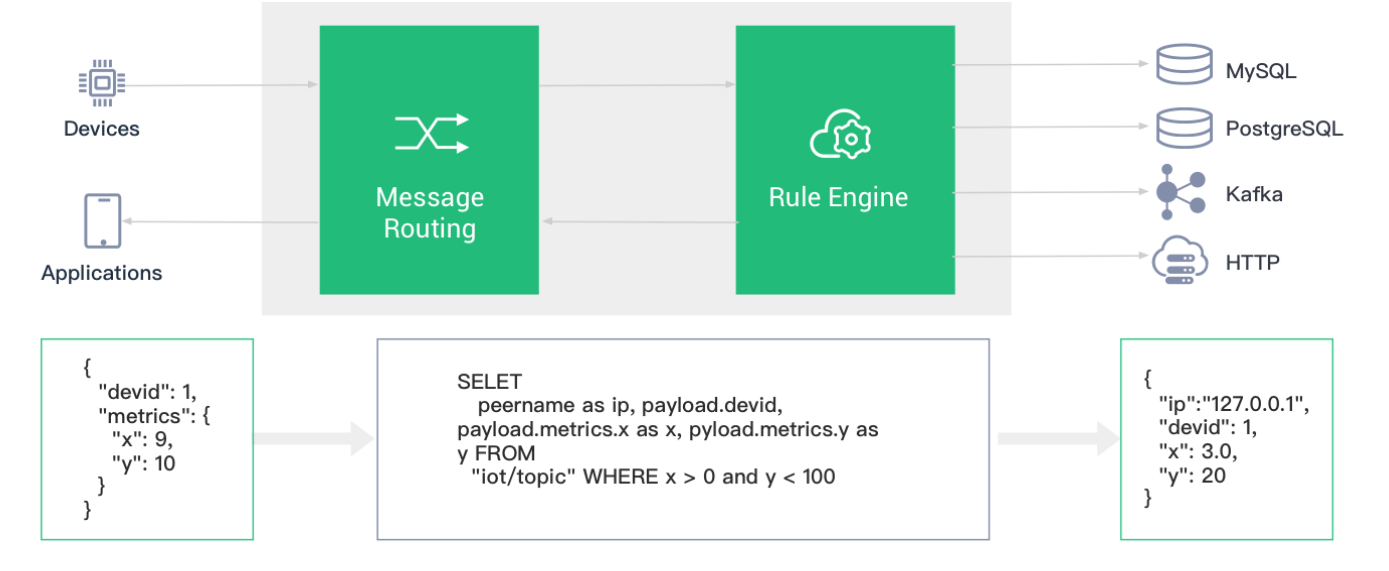Image resolution: width=1389 pixels, height=571 pixels.
Task: Click the Applications label text
Action: [101, 273]
